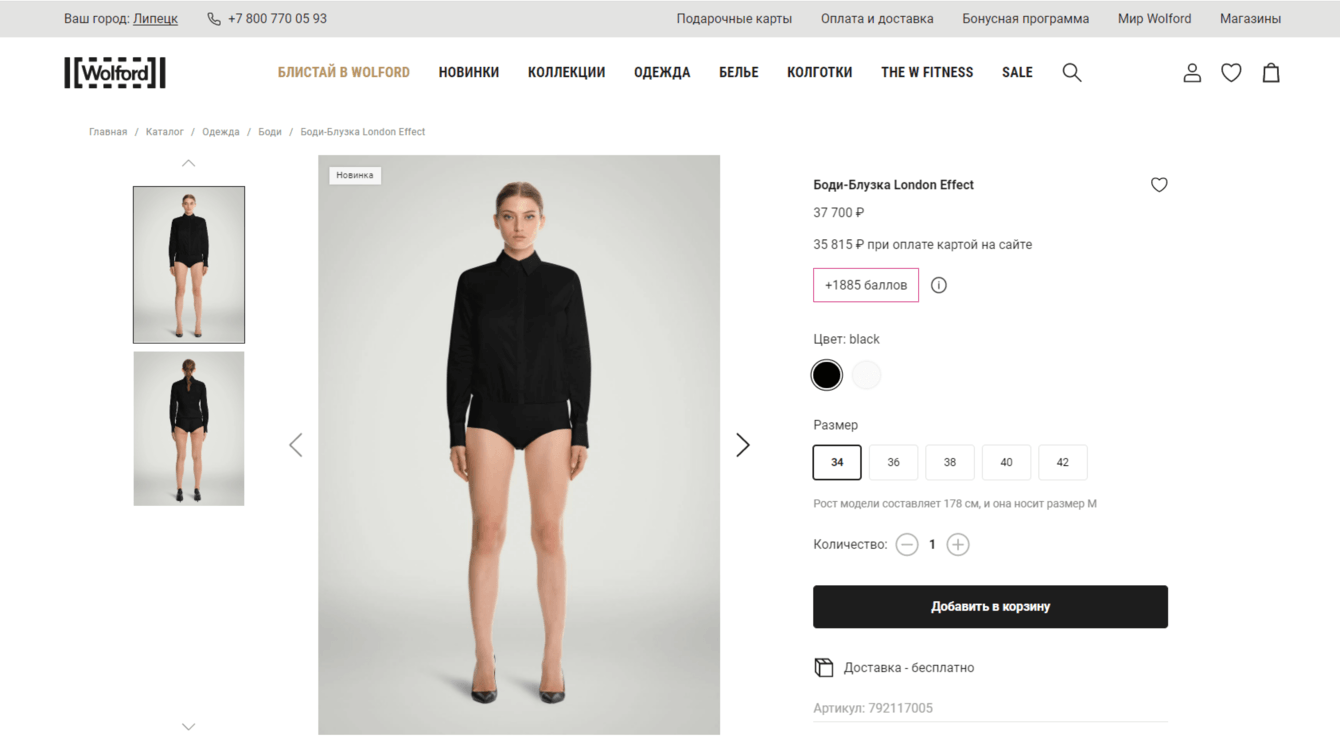
Task: Open the search magnifier icon
Action: (x=1071, y=72)
